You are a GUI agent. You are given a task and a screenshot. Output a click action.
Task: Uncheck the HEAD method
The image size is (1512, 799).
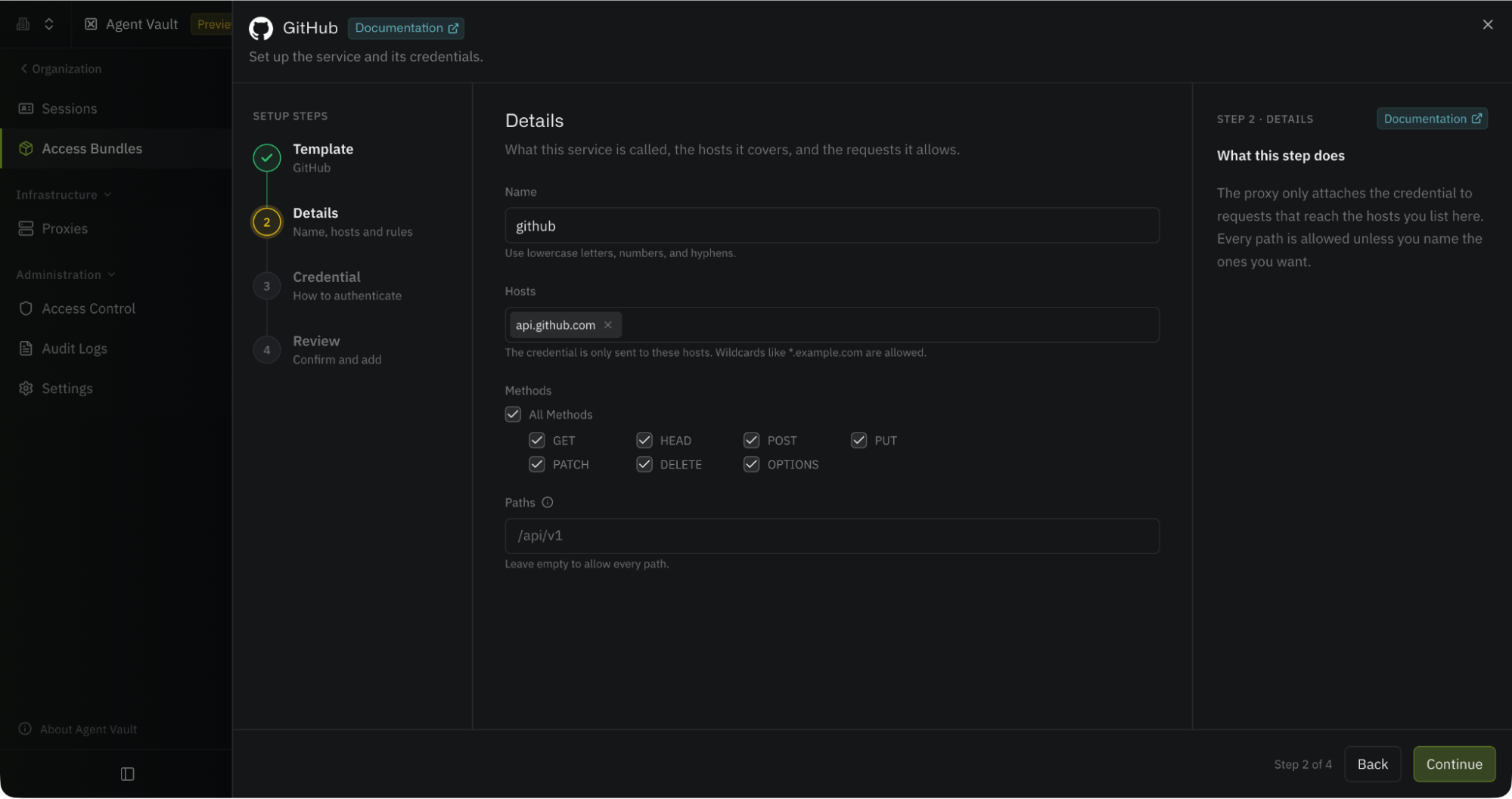coord(644,441)
